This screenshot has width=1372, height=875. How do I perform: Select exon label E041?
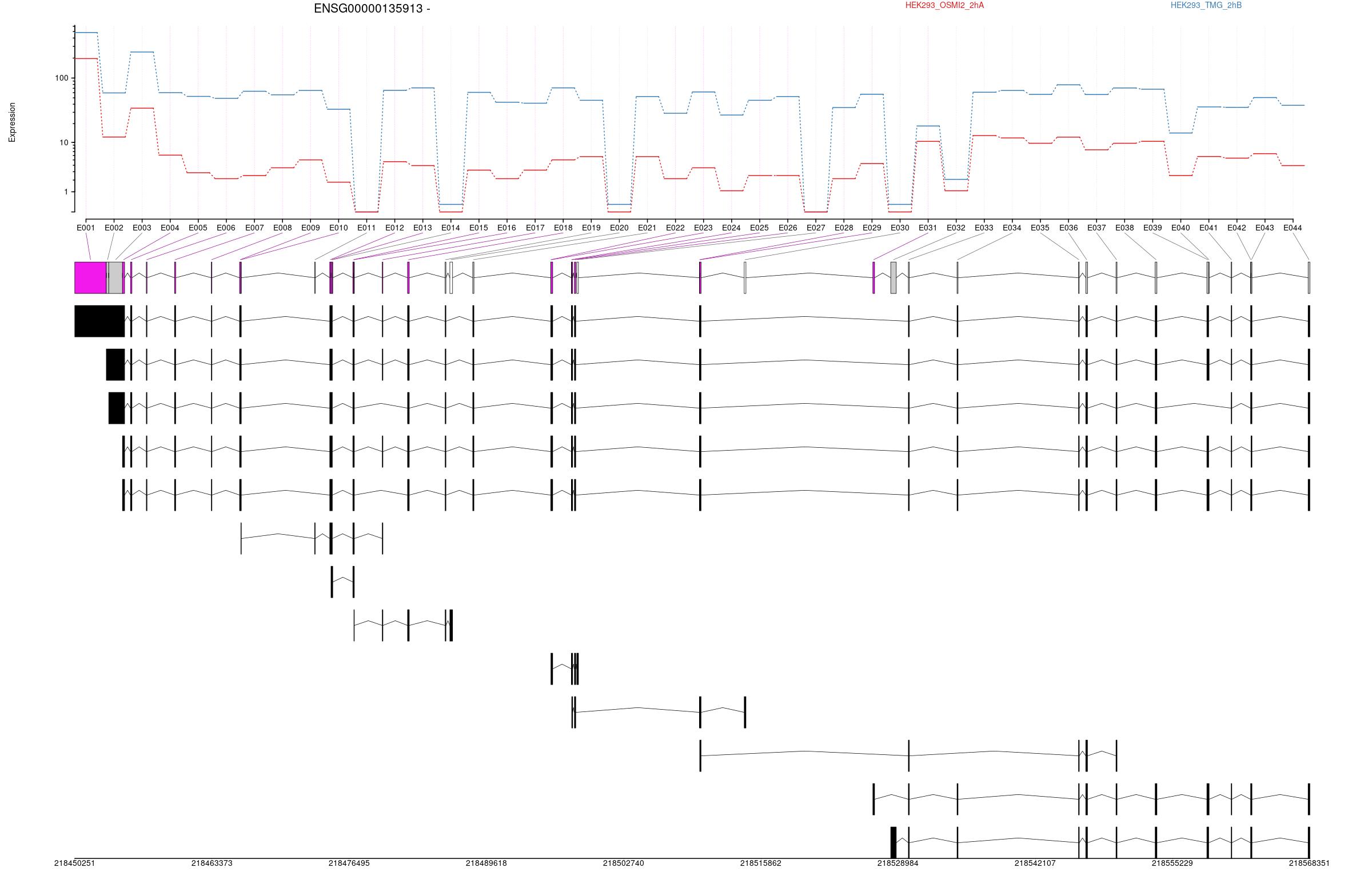1209,228
